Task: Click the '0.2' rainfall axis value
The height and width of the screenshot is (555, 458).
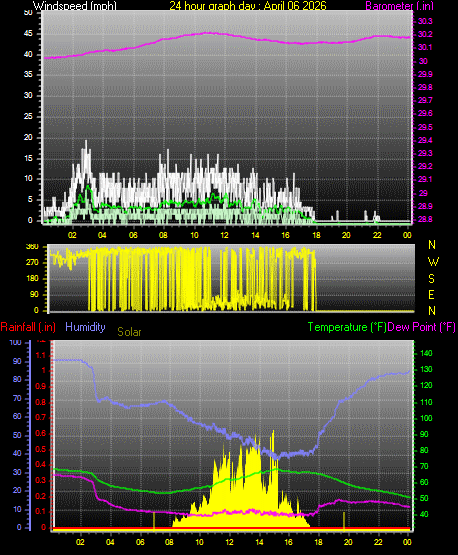Action: 41,496
